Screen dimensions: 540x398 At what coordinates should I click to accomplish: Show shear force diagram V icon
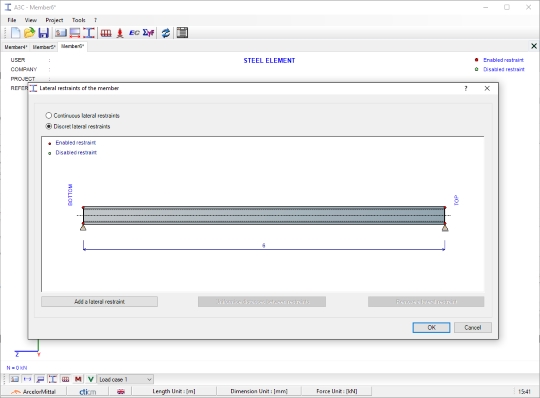click(90, 379)
